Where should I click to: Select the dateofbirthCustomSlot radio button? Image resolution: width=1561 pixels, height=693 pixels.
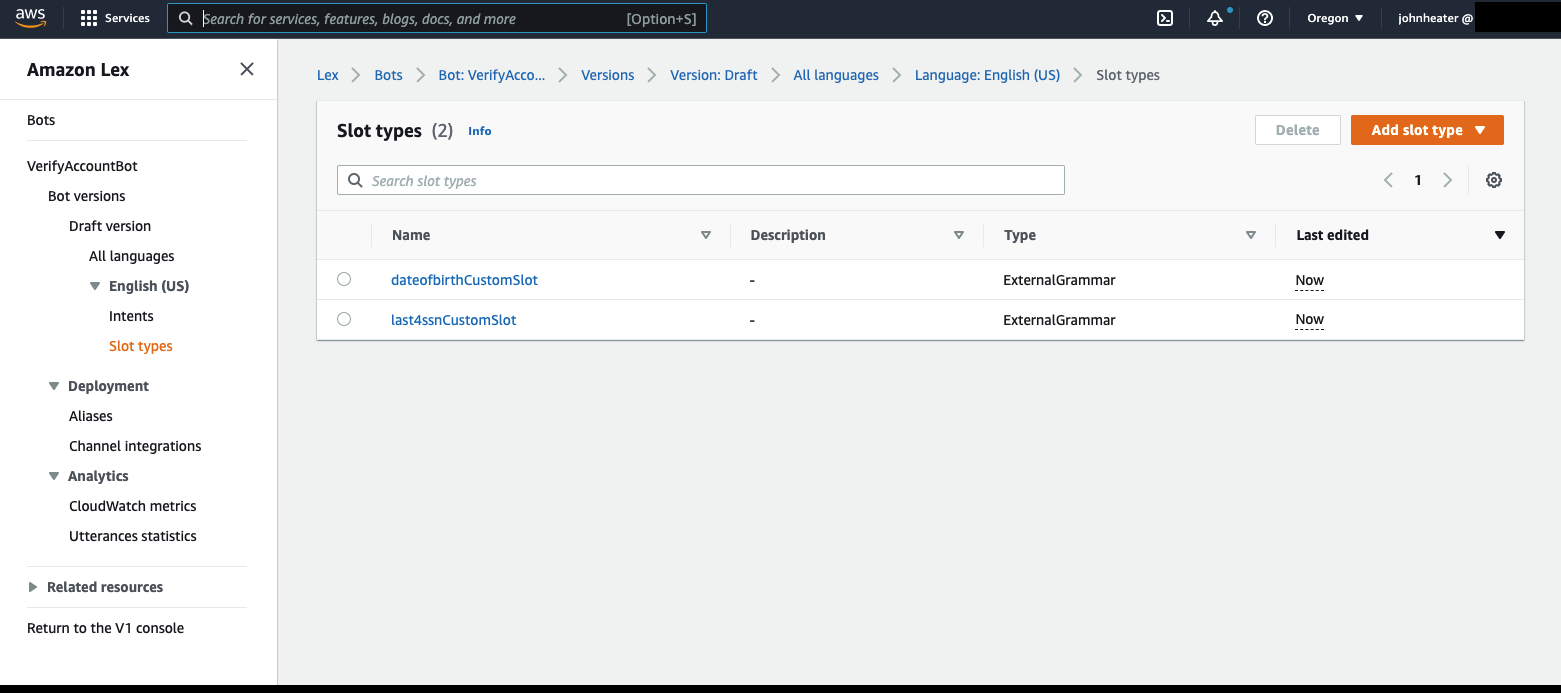(x=344, y=279)
